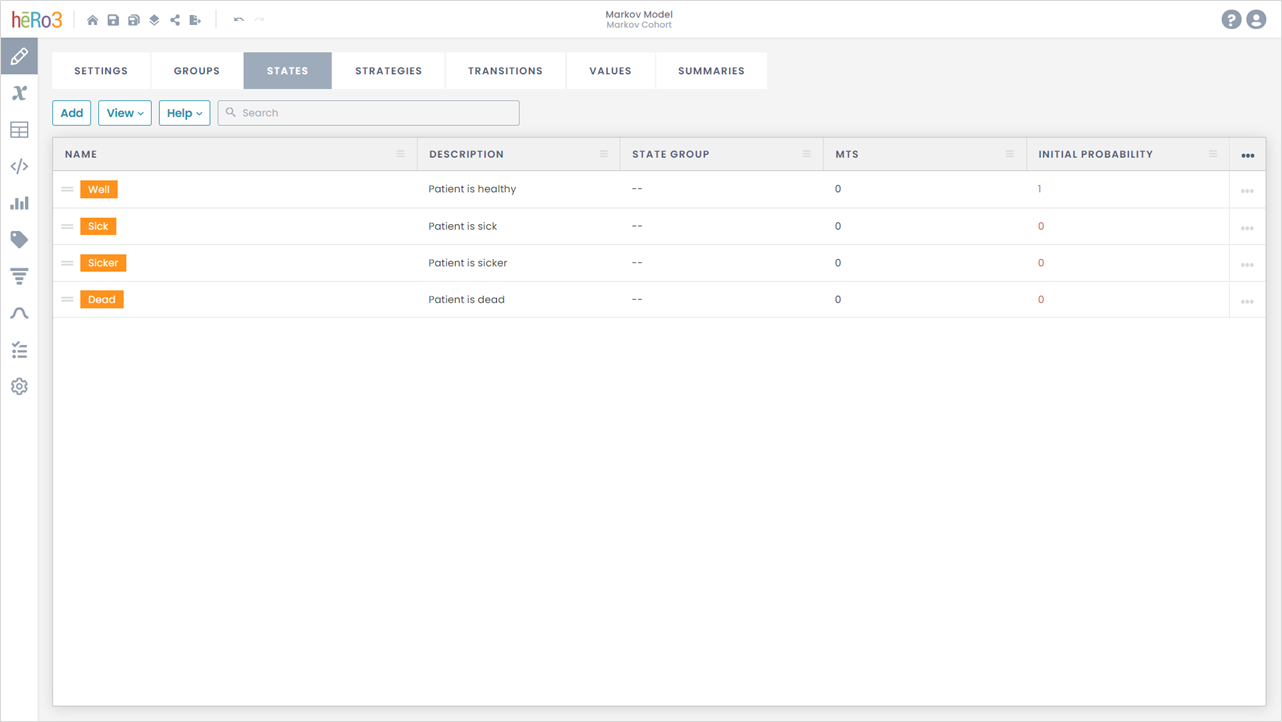Grab the drag handle of the Well row
Screen dimensions: 1282x722
[x=67, y=189]
